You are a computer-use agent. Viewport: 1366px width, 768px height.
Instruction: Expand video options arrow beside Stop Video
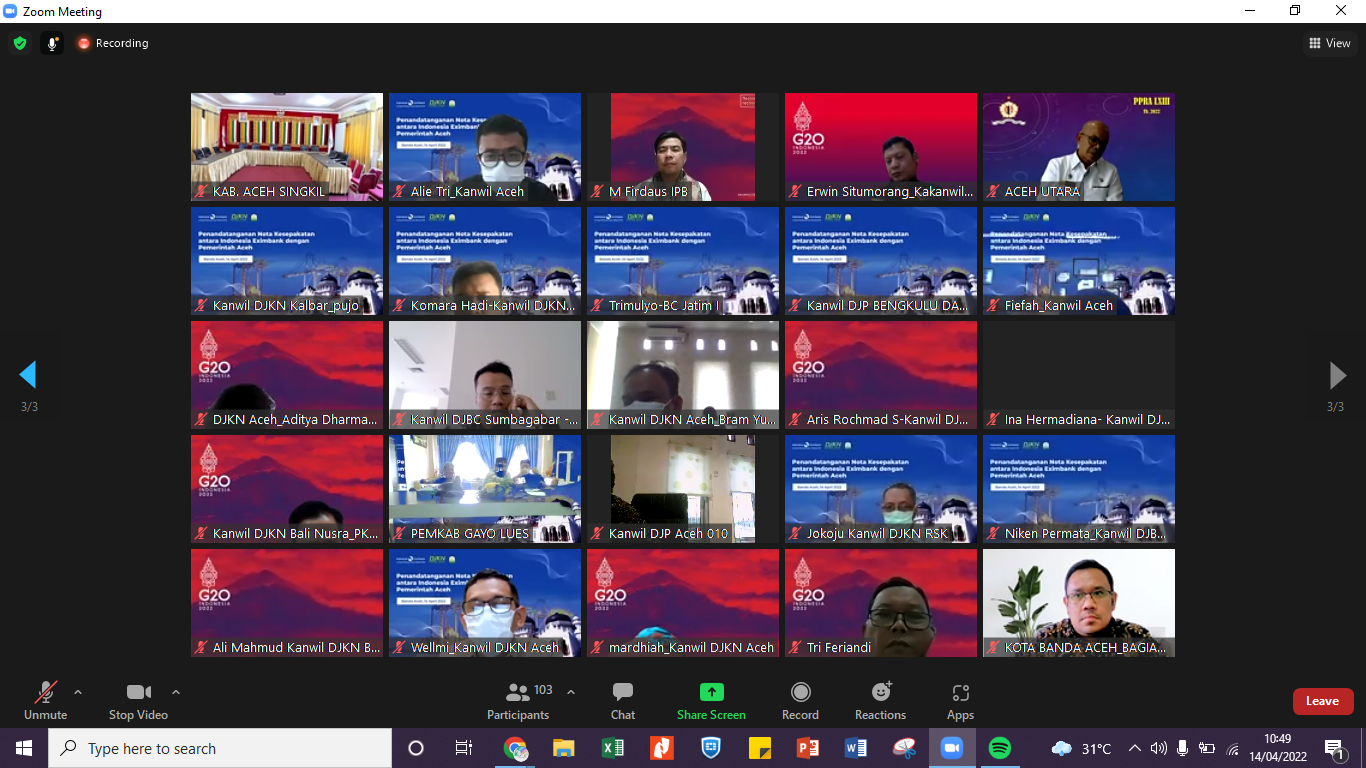[176, 692]
